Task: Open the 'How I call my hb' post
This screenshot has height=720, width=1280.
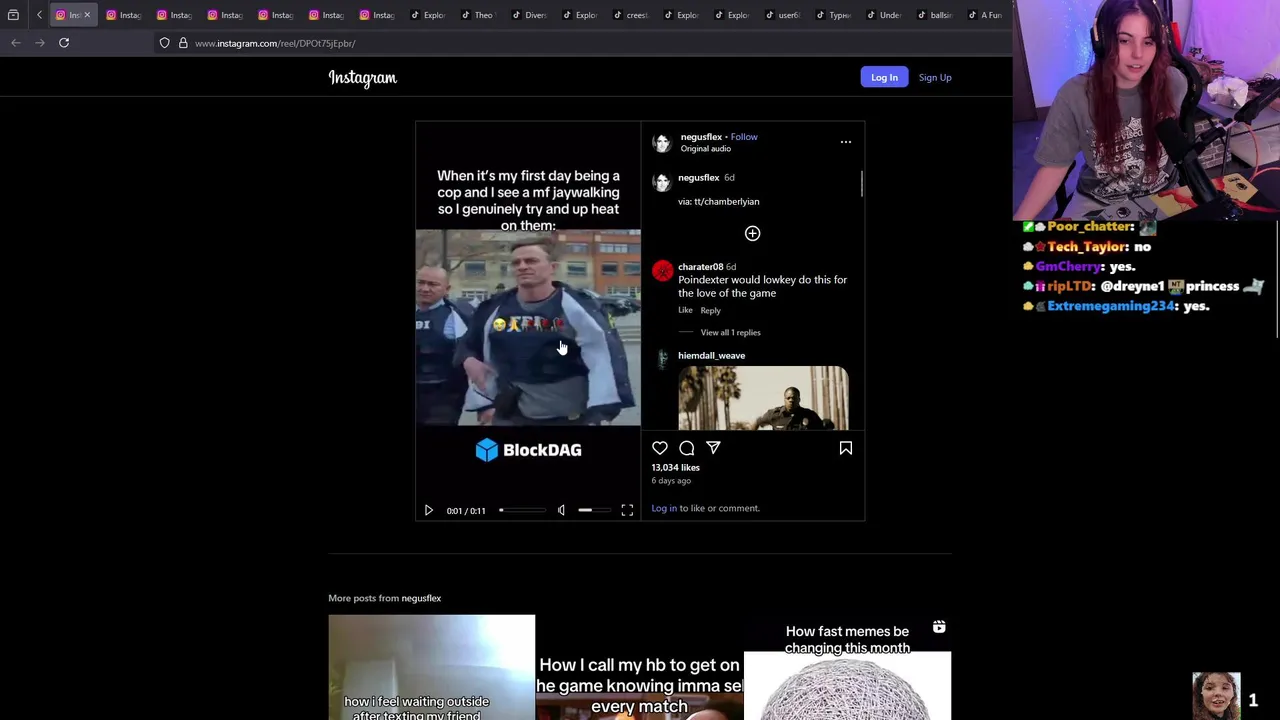Action: 639,667
